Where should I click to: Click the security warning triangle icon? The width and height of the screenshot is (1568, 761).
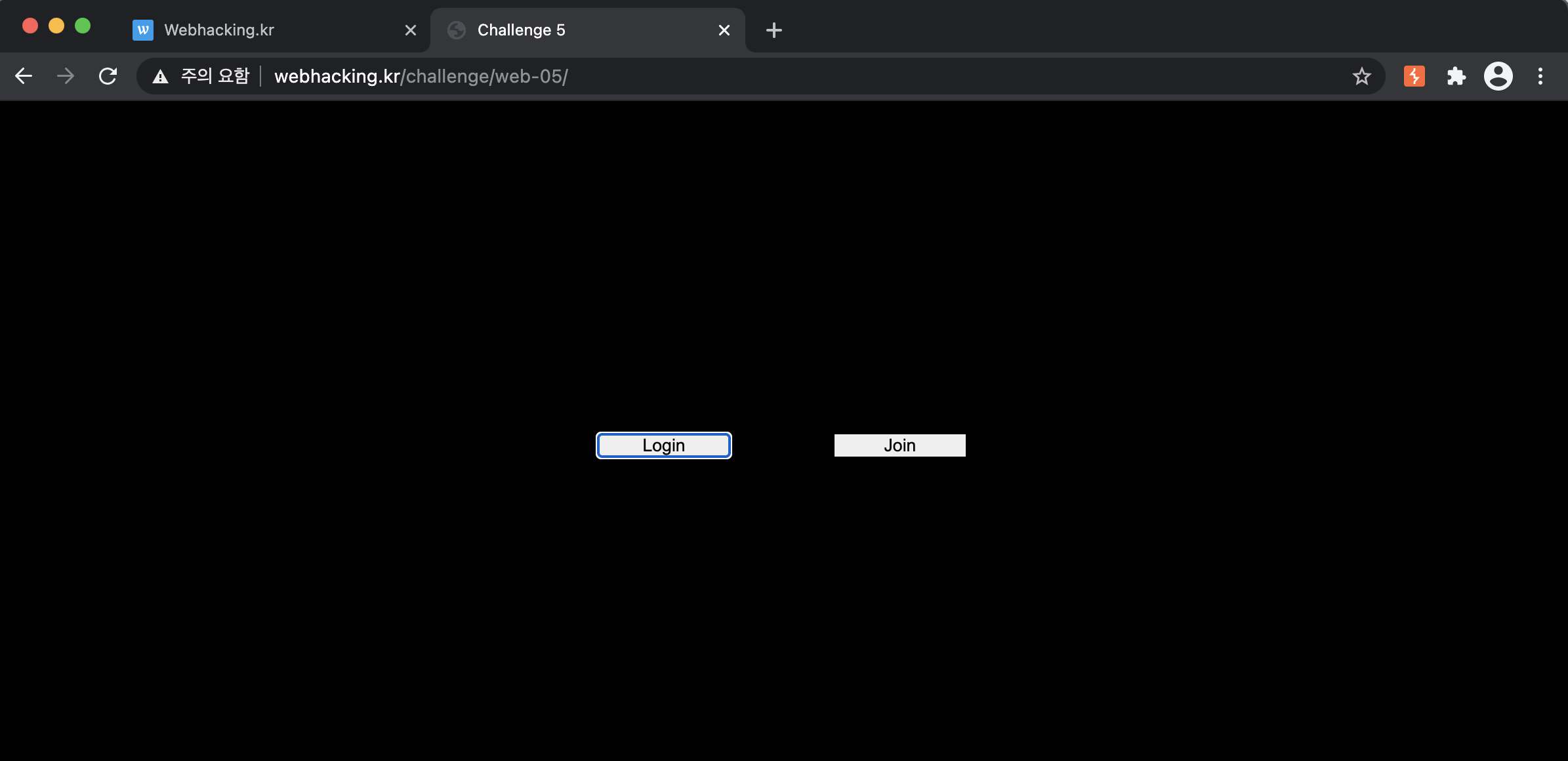coord(160,77)
